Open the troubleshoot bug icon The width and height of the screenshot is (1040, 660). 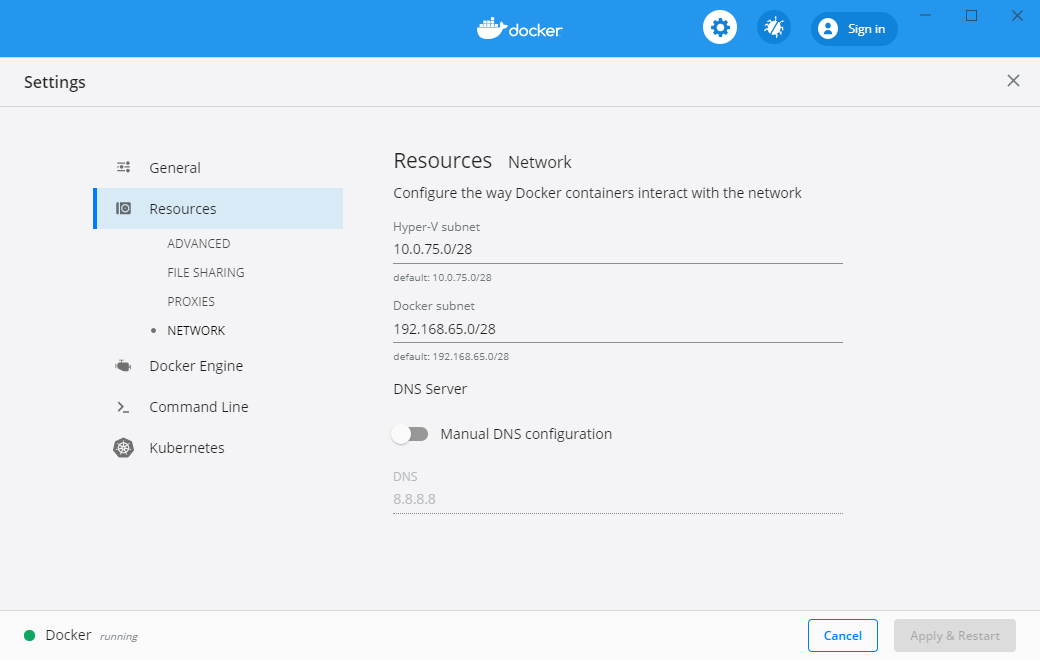(x=773, y=28)
